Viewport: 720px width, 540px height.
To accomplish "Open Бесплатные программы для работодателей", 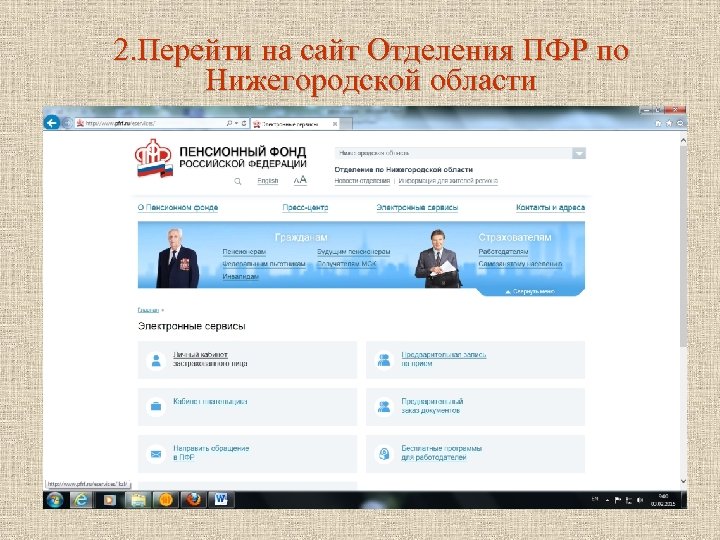I will click(x=441, y=453).
